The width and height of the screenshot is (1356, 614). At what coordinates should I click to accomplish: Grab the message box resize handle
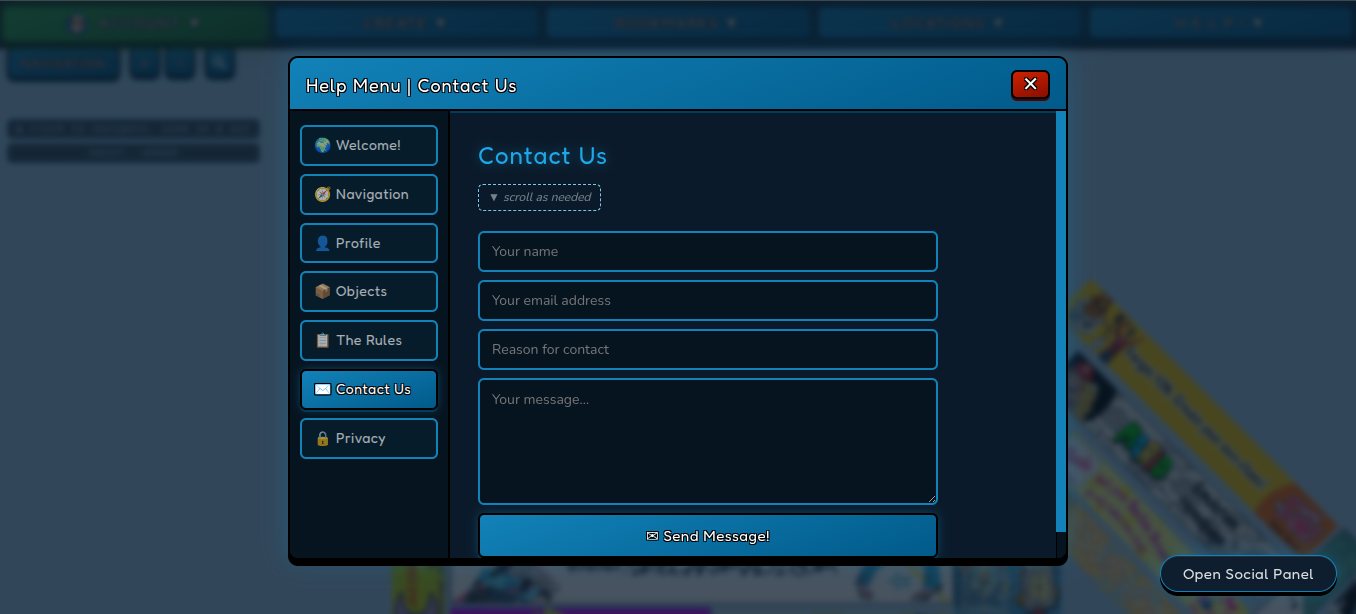pos(932,499)
